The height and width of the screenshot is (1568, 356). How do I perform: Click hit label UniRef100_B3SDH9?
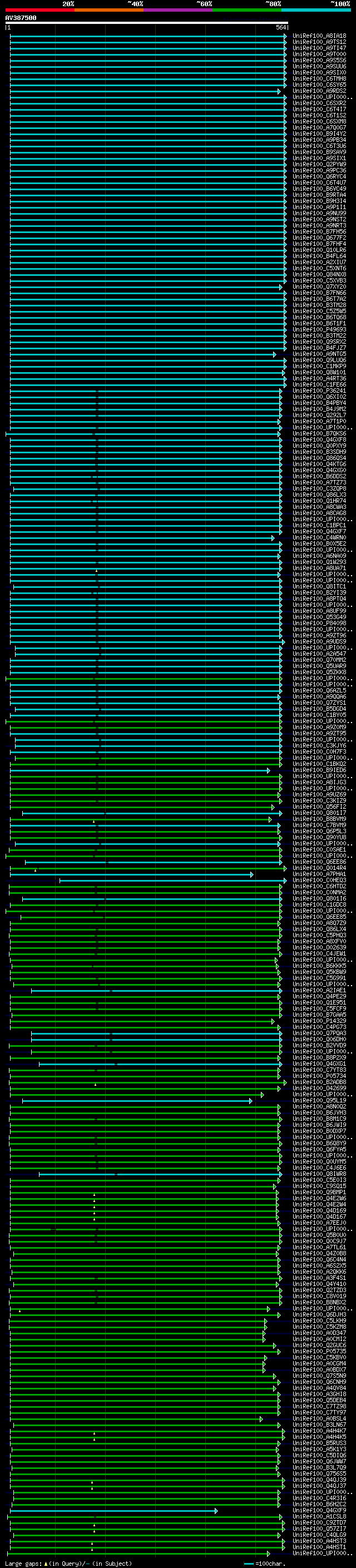tap(319, 452)
